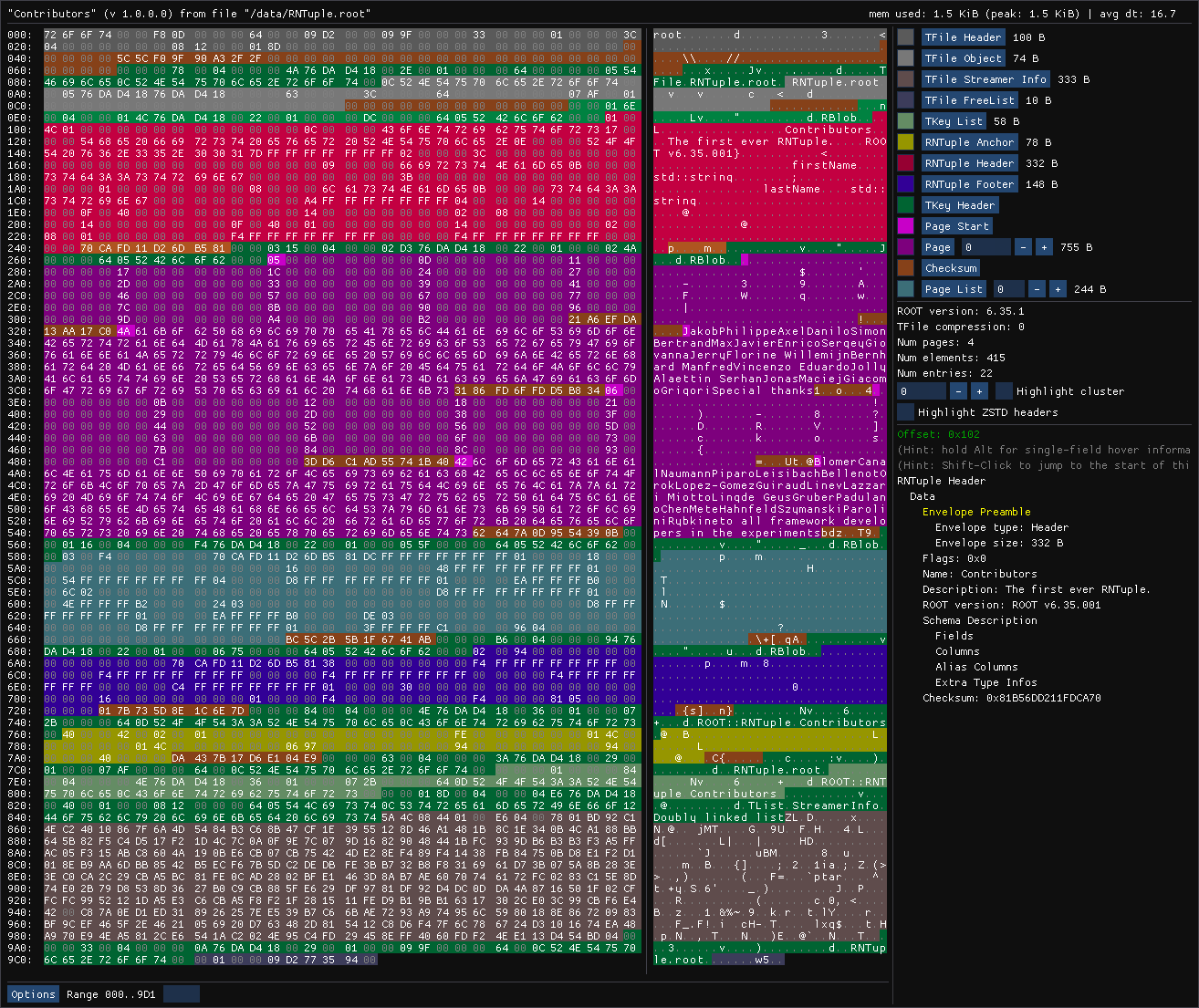Click the 'Description: The first ever RNTuple.' line
Viewport: 1199px width, 1008px height.
1037,589
